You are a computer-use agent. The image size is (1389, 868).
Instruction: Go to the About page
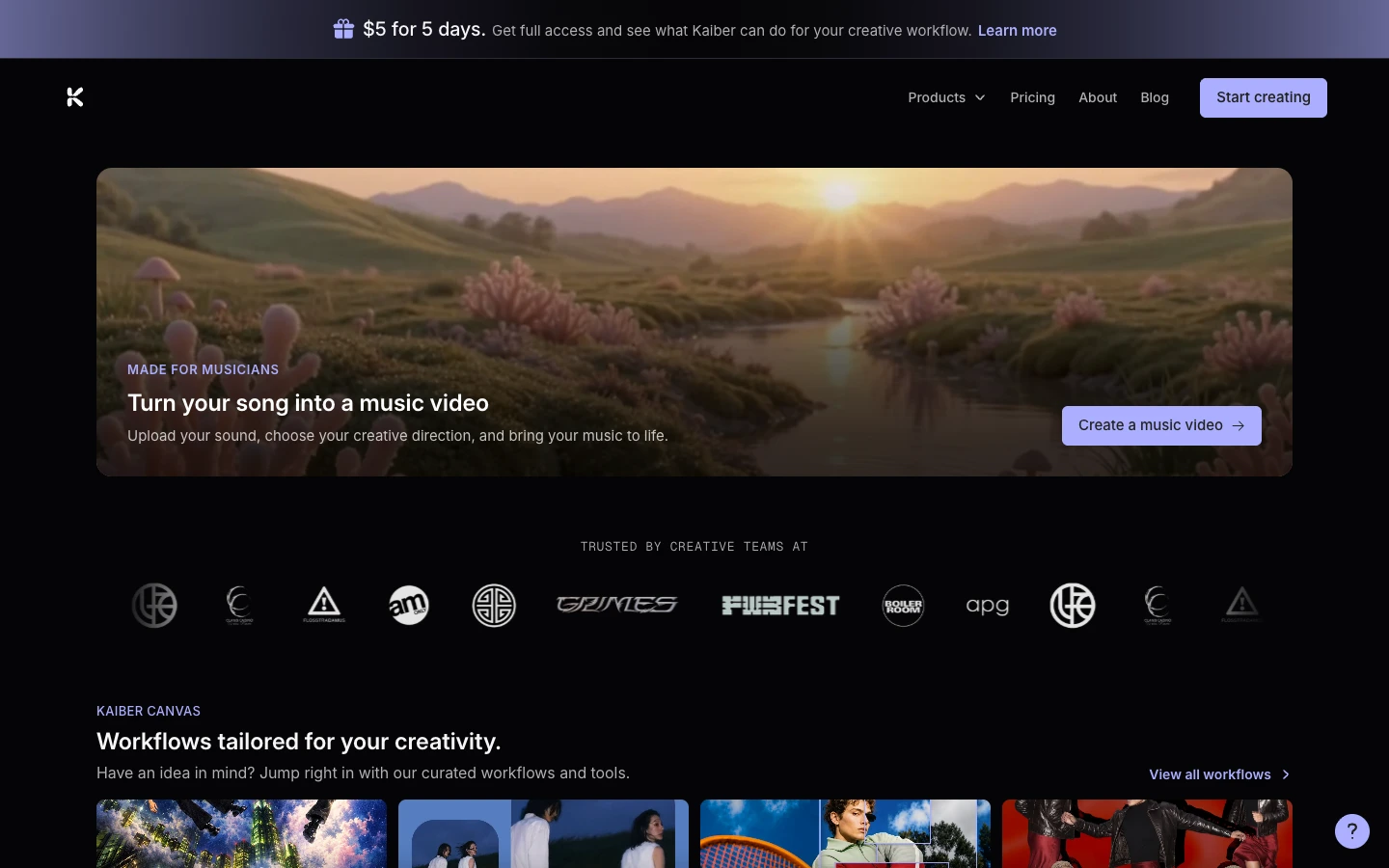1098,97
